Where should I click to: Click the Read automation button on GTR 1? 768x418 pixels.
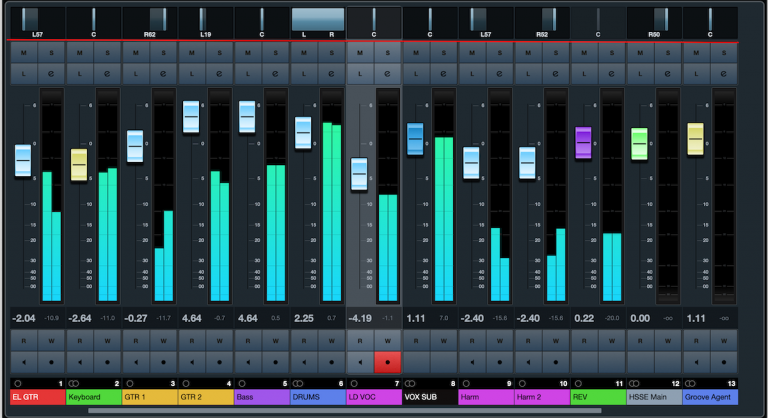coord(135,340)
